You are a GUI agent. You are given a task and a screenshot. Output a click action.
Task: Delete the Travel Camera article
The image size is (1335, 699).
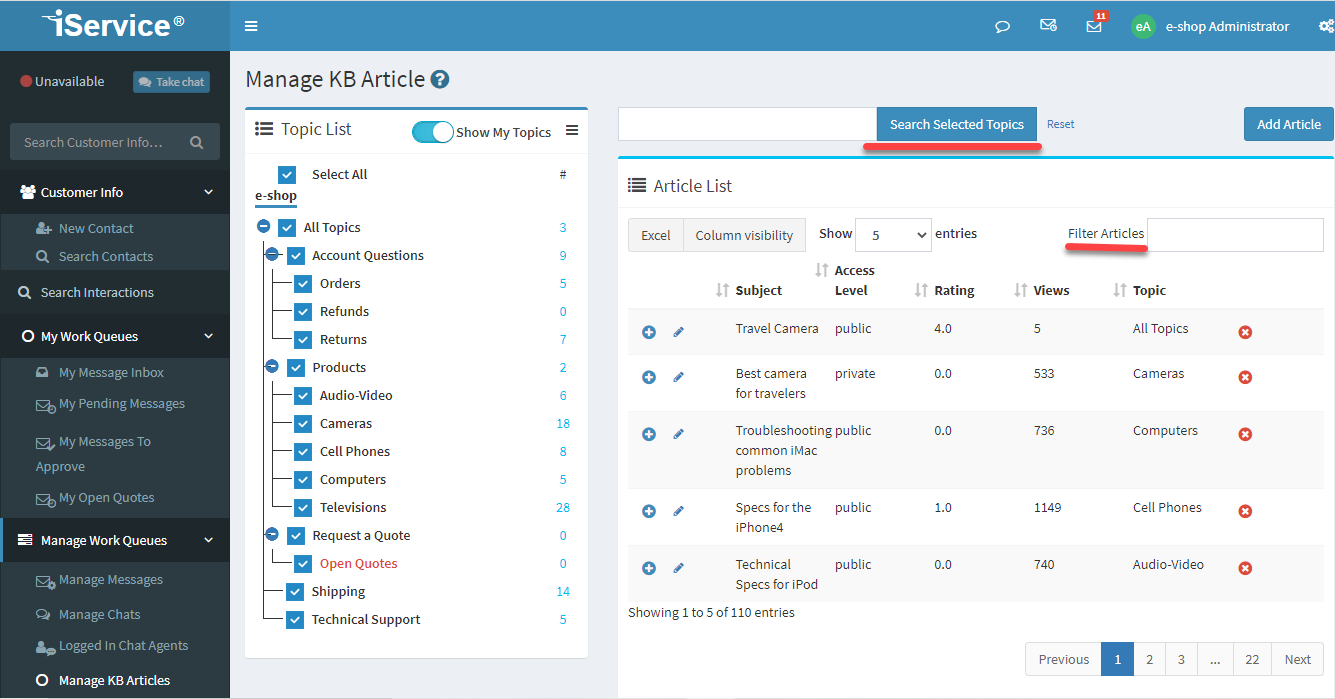(x=1245, y=332)
